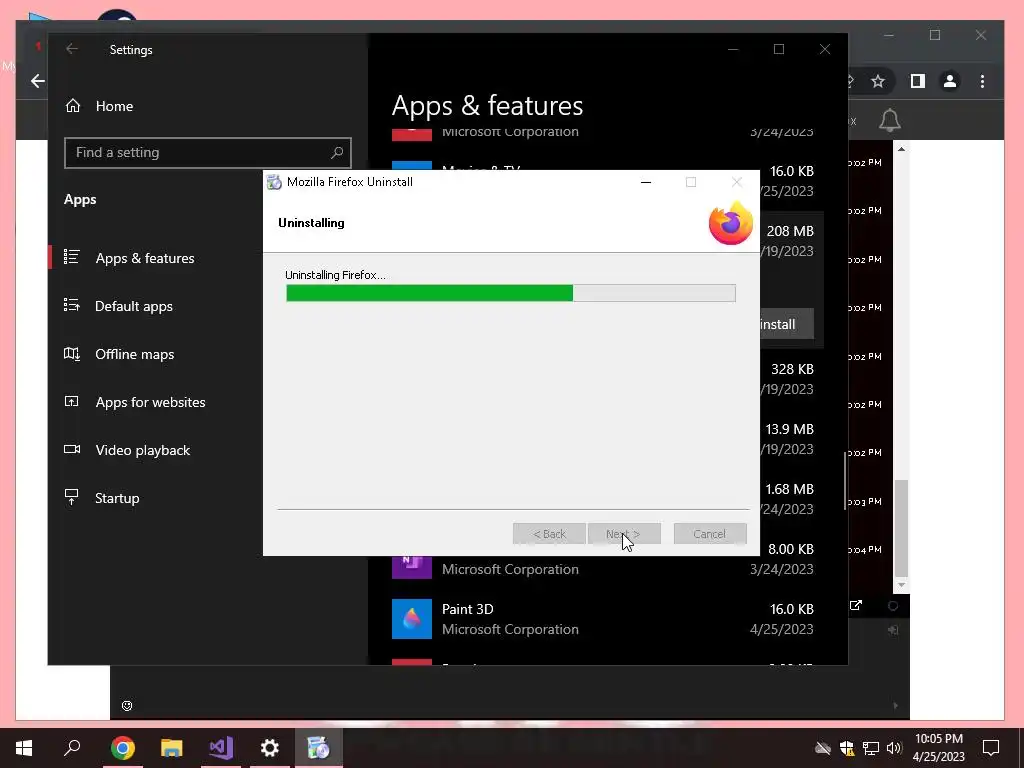Click the Default apps sidebar icon

[x=72, y=305]
